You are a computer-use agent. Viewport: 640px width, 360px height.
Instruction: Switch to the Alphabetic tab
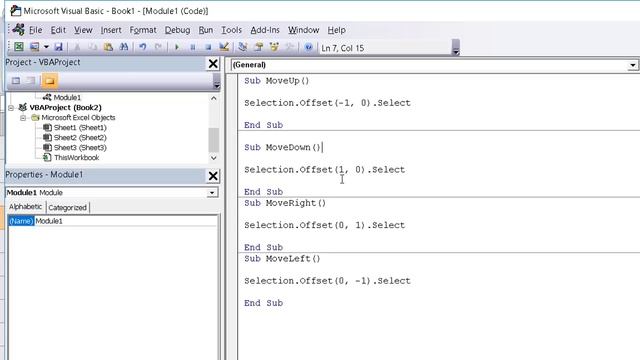point(25,207)
